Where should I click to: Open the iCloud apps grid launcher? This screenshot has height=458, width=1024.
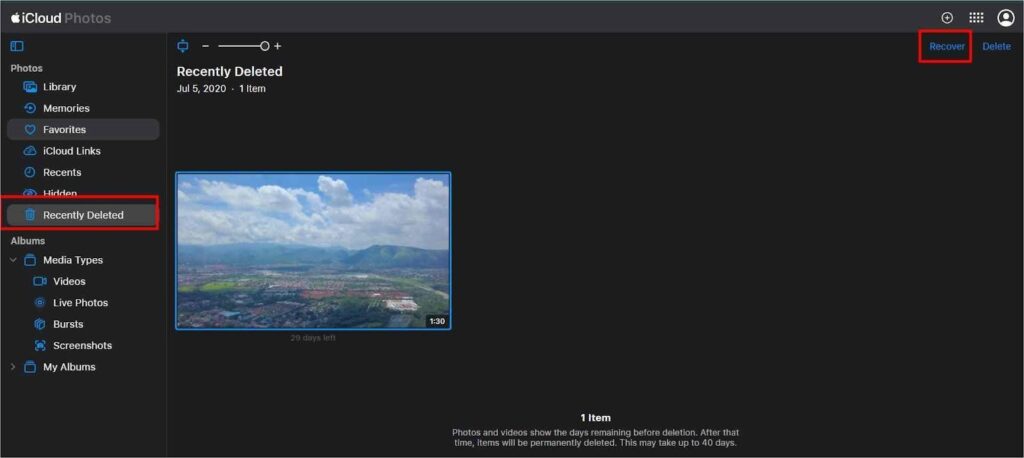coord(976,18)
